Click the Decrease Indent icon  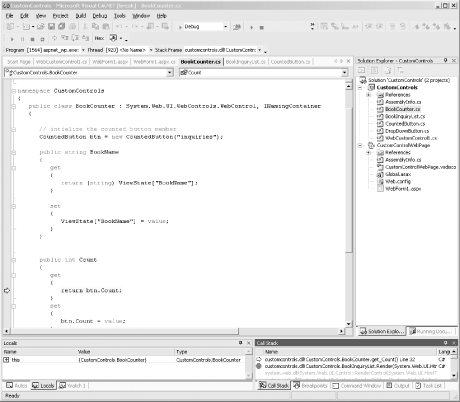(x=369, y=26)
